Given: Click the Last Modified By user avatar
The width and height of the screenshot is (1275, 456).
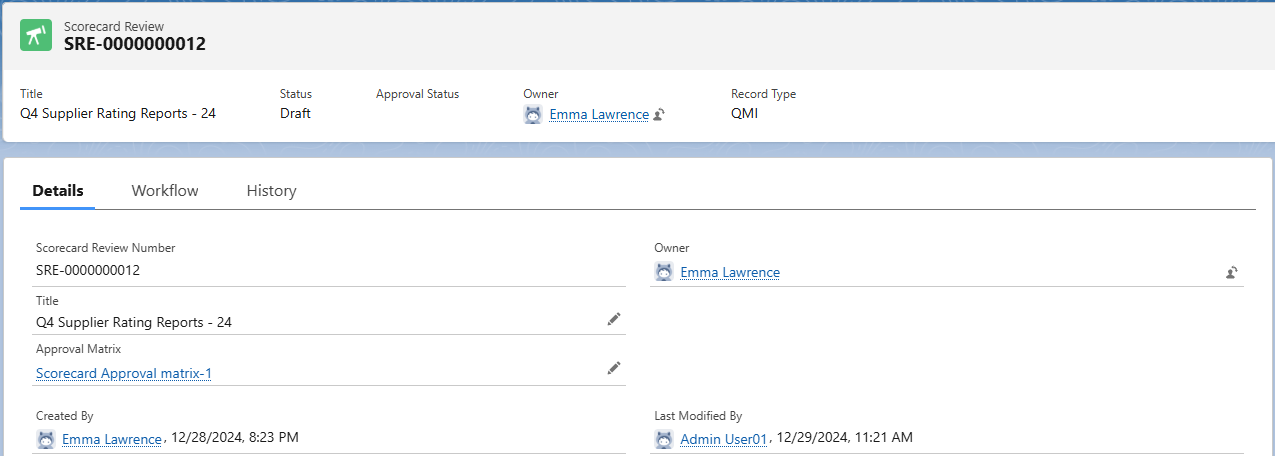Looking at the screenshot, I should (x=664, y=439).
